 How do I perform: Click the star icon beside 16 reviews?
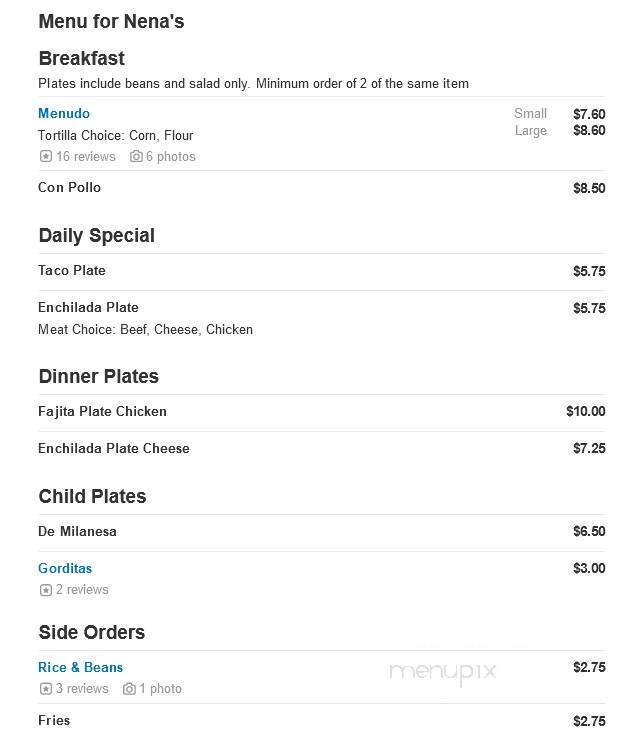point(46,156)
